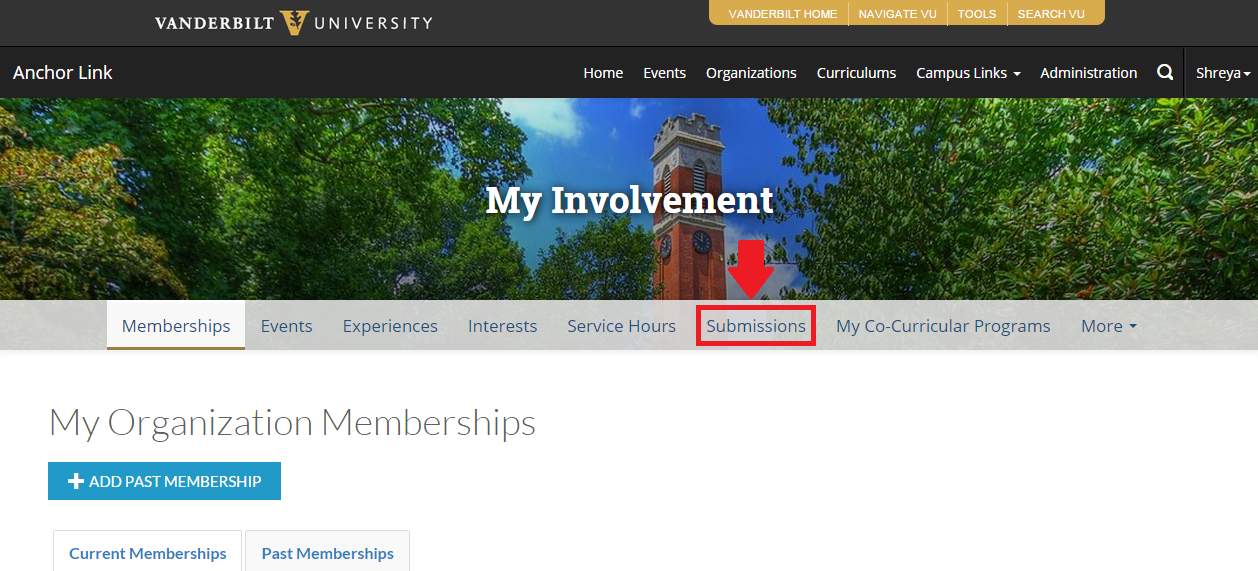Expand the More tab dropdown
Screen dimensions: 1258x571
pyautogui.click(x=1108, y=326)
